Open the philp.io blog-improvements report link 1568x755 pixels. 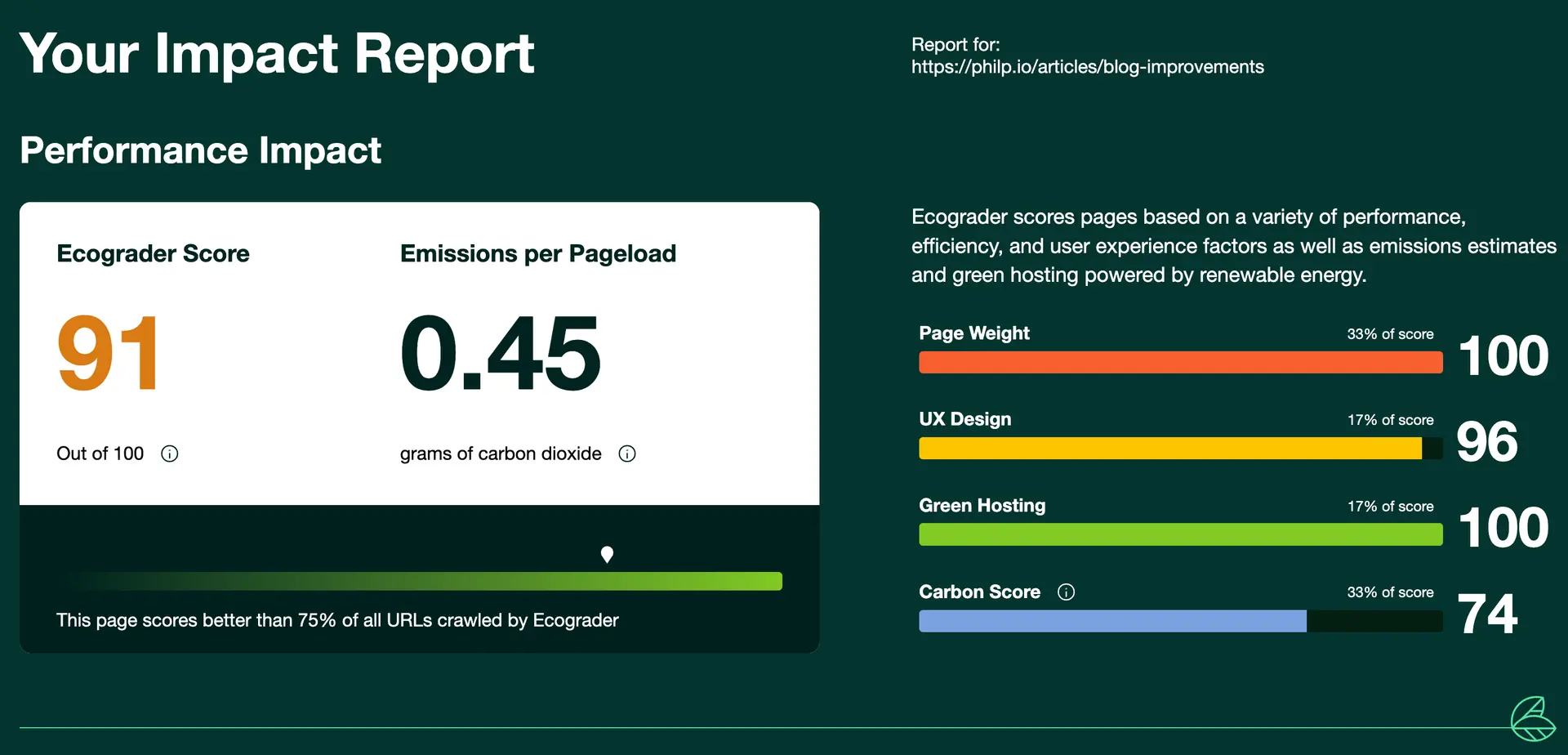[1088, 67]
